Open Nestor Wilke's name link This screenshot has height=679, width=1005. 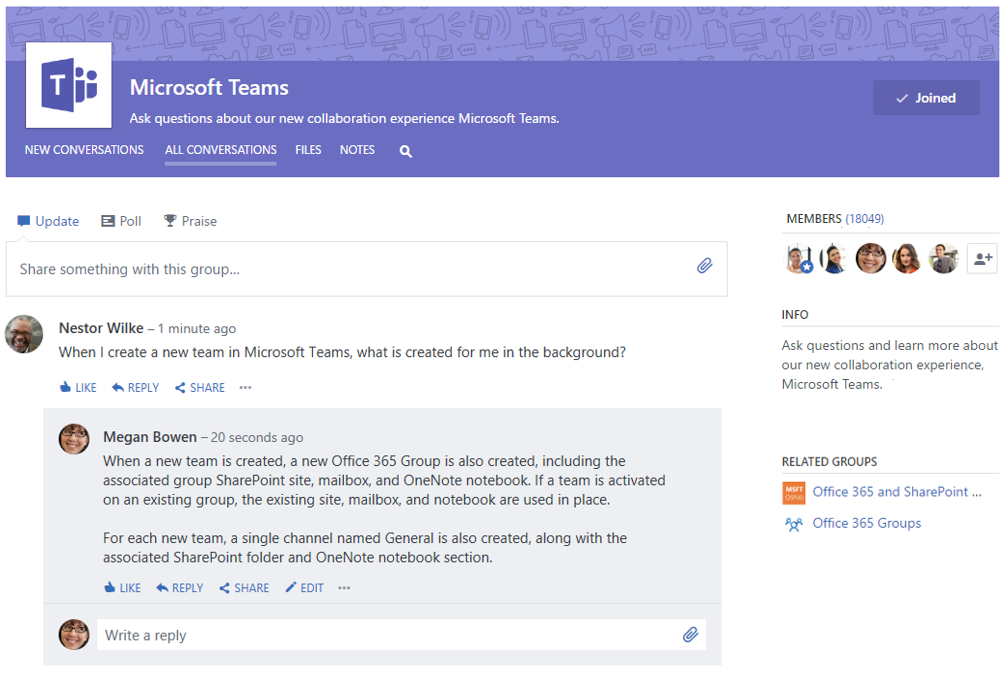click(101, 328)
